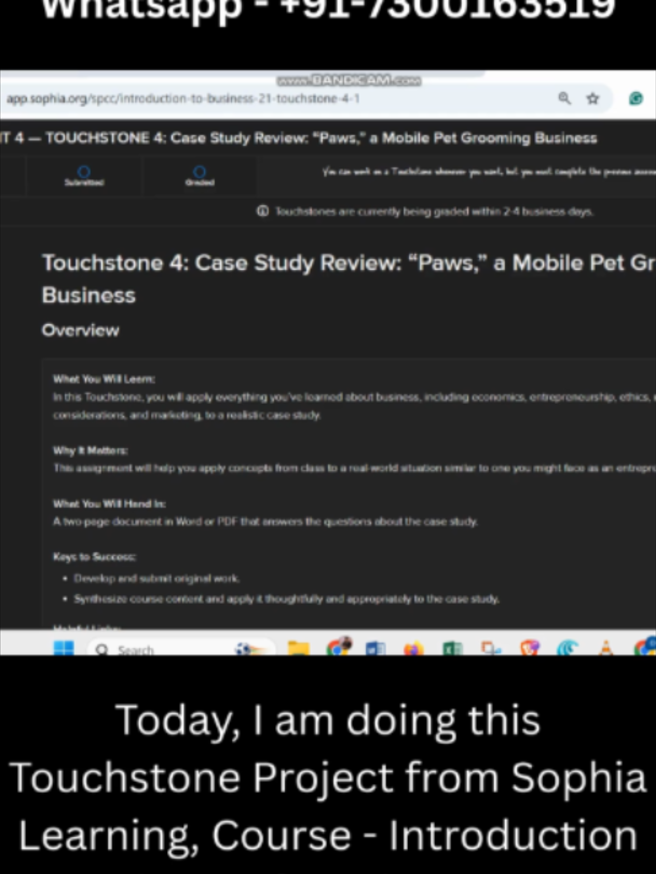The height and width of the screenshot is (874, 656).
Task: Open Microsoft Excel from the taskbar
Action: (452, 648)
